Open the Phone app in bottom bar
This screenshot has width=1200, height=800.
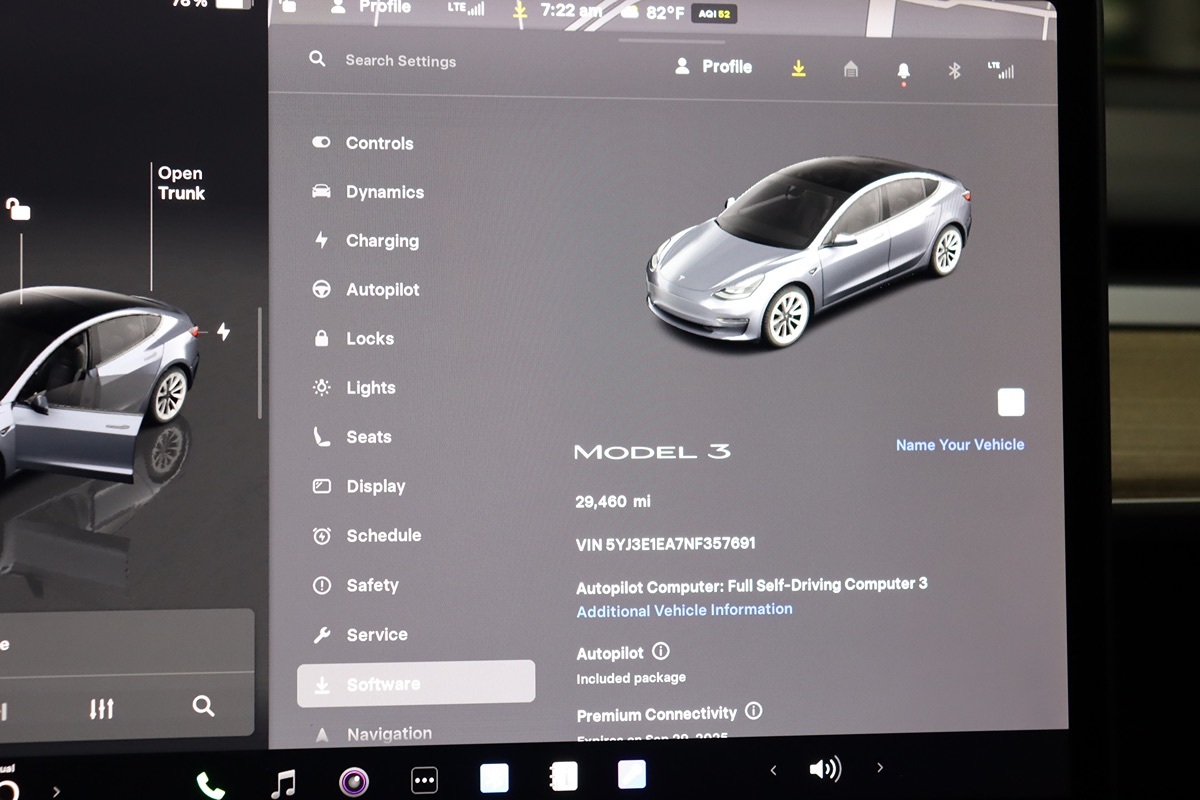point(210,784)
